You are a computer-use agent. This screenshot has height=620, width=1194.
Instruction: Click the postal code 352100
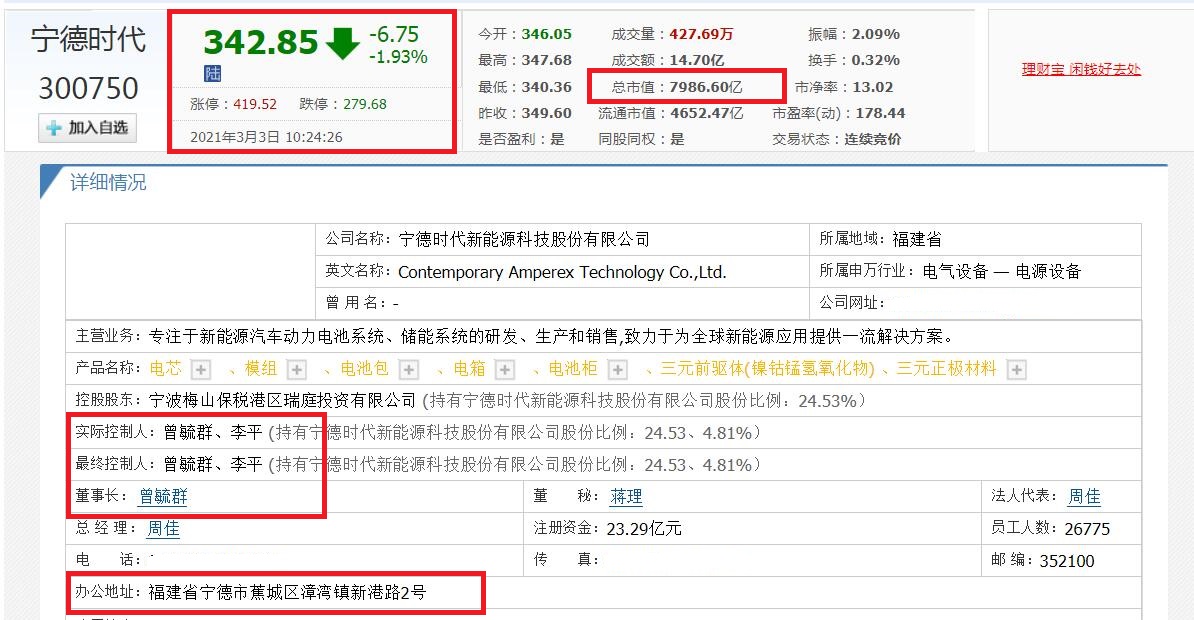1067,561
